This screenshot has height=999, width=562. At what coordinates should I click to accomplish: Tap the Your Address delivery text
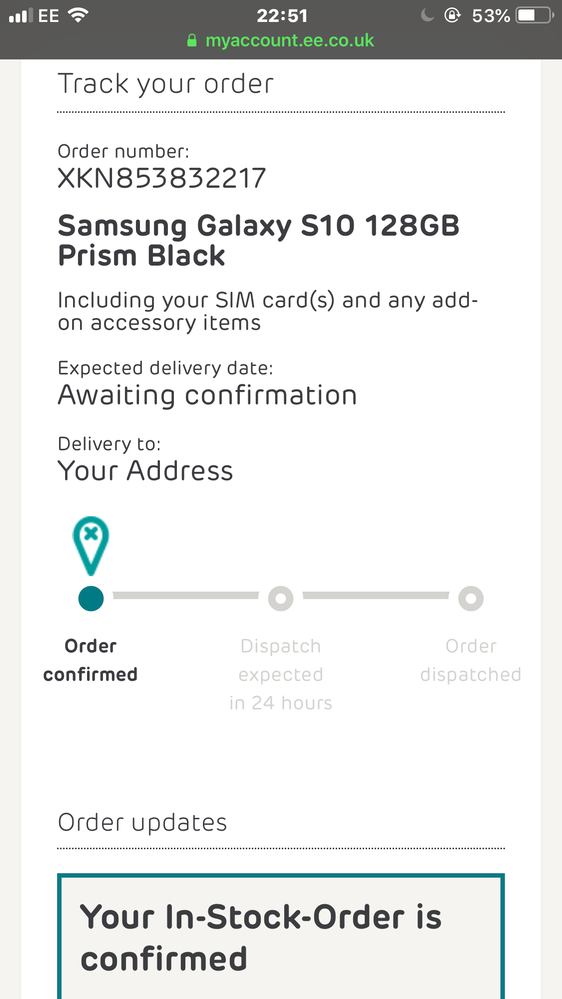click(145, 471)
